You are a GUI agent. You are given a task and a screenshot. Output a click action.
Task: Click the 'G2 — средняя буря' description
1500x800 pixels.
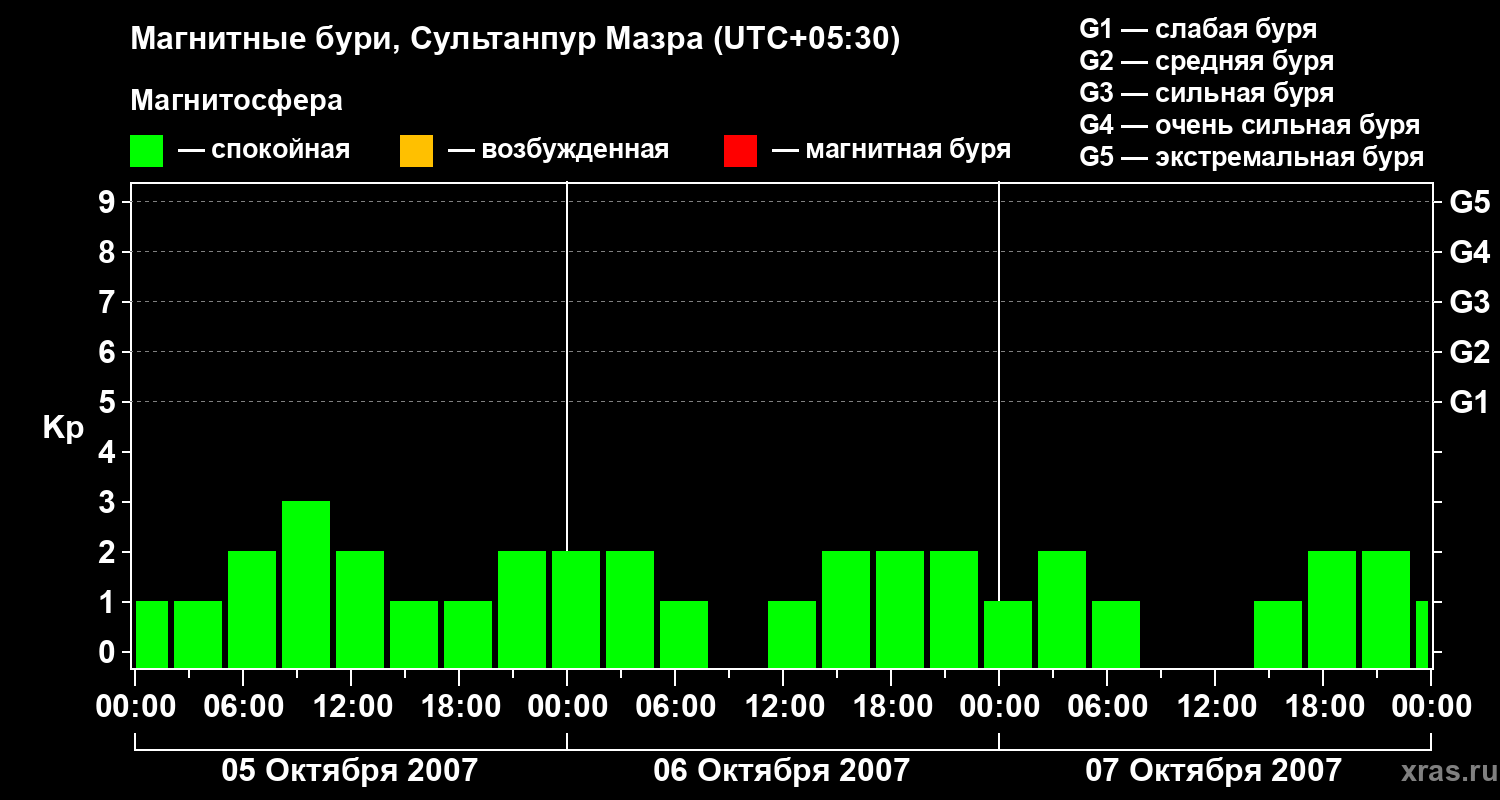tap(1207, 61)
